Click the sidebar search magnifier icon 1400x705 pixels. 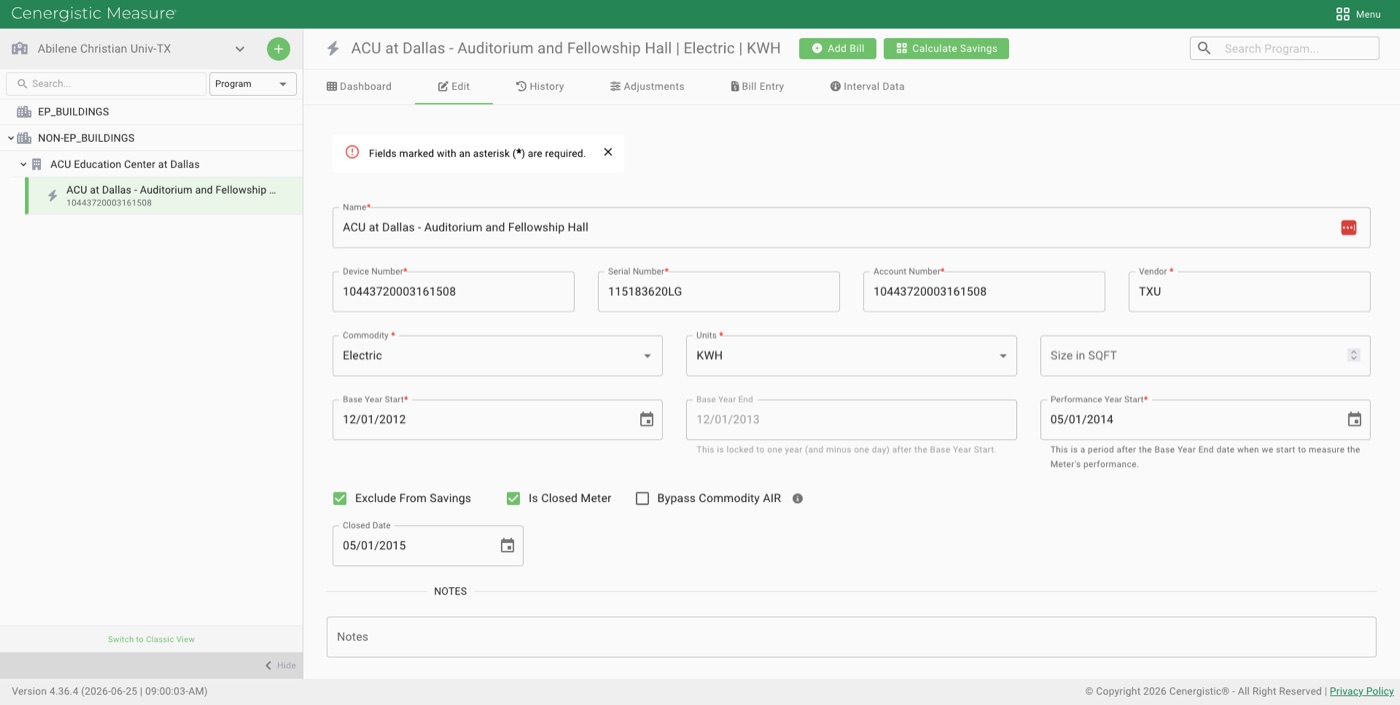(x=21, y=84)
